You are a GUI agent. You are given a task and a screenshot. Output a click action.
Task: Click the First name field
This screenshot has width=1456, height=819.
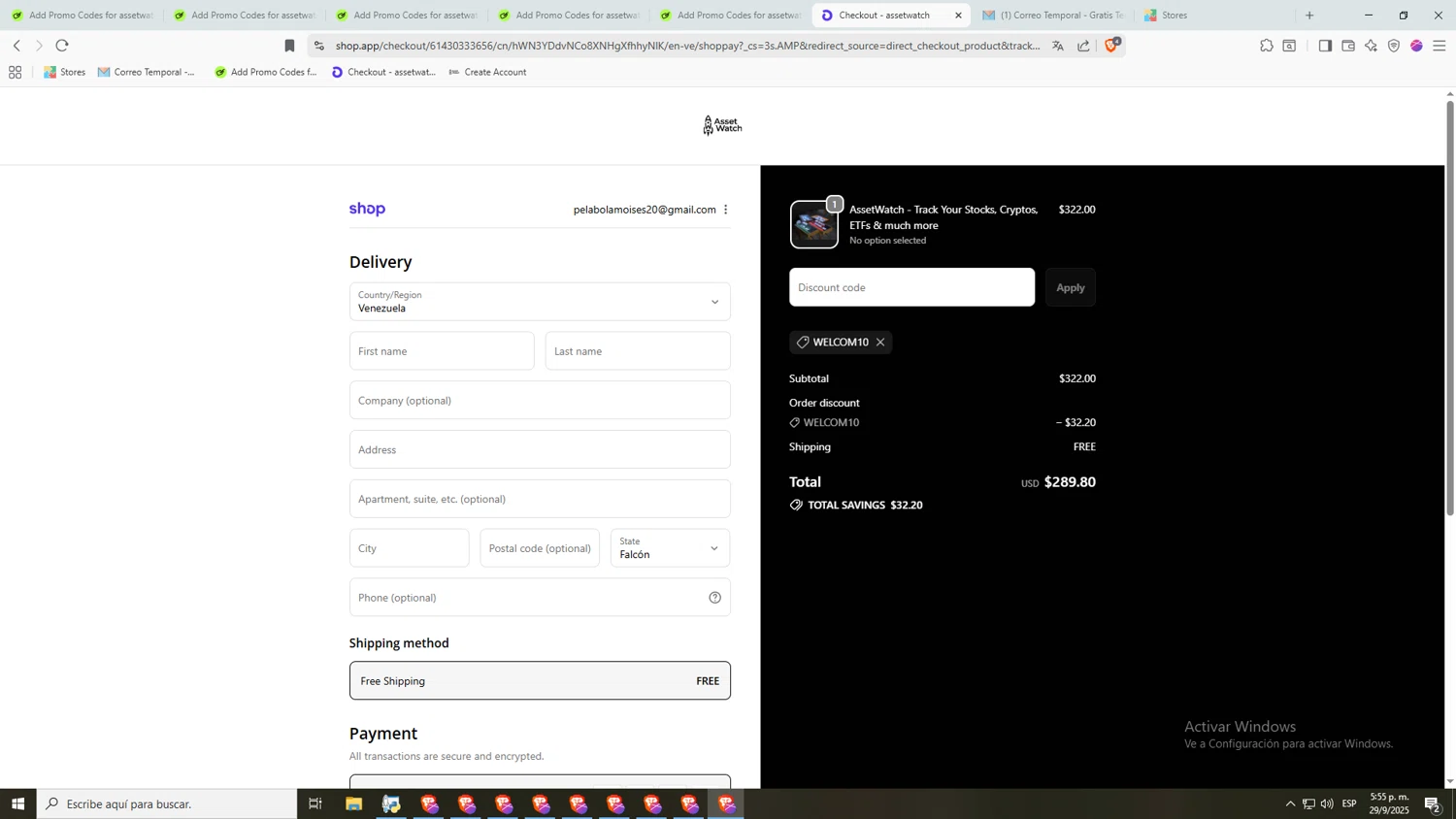[x=442, y=351]
